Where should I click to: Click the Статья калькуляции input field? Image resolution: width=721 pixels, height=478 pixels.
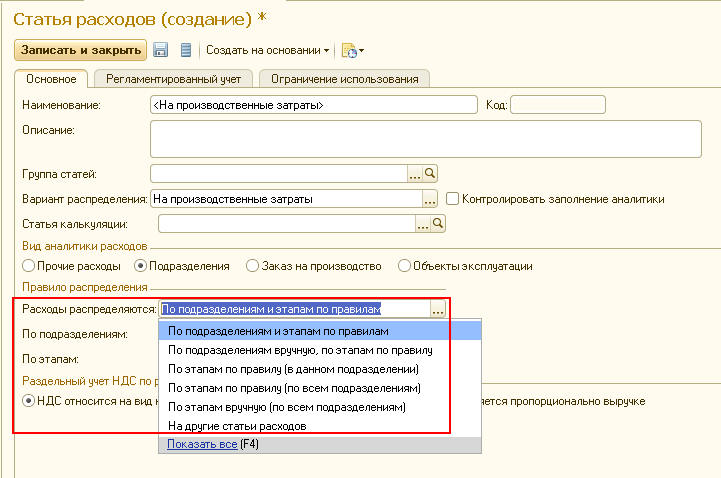(x=287, y=224)
